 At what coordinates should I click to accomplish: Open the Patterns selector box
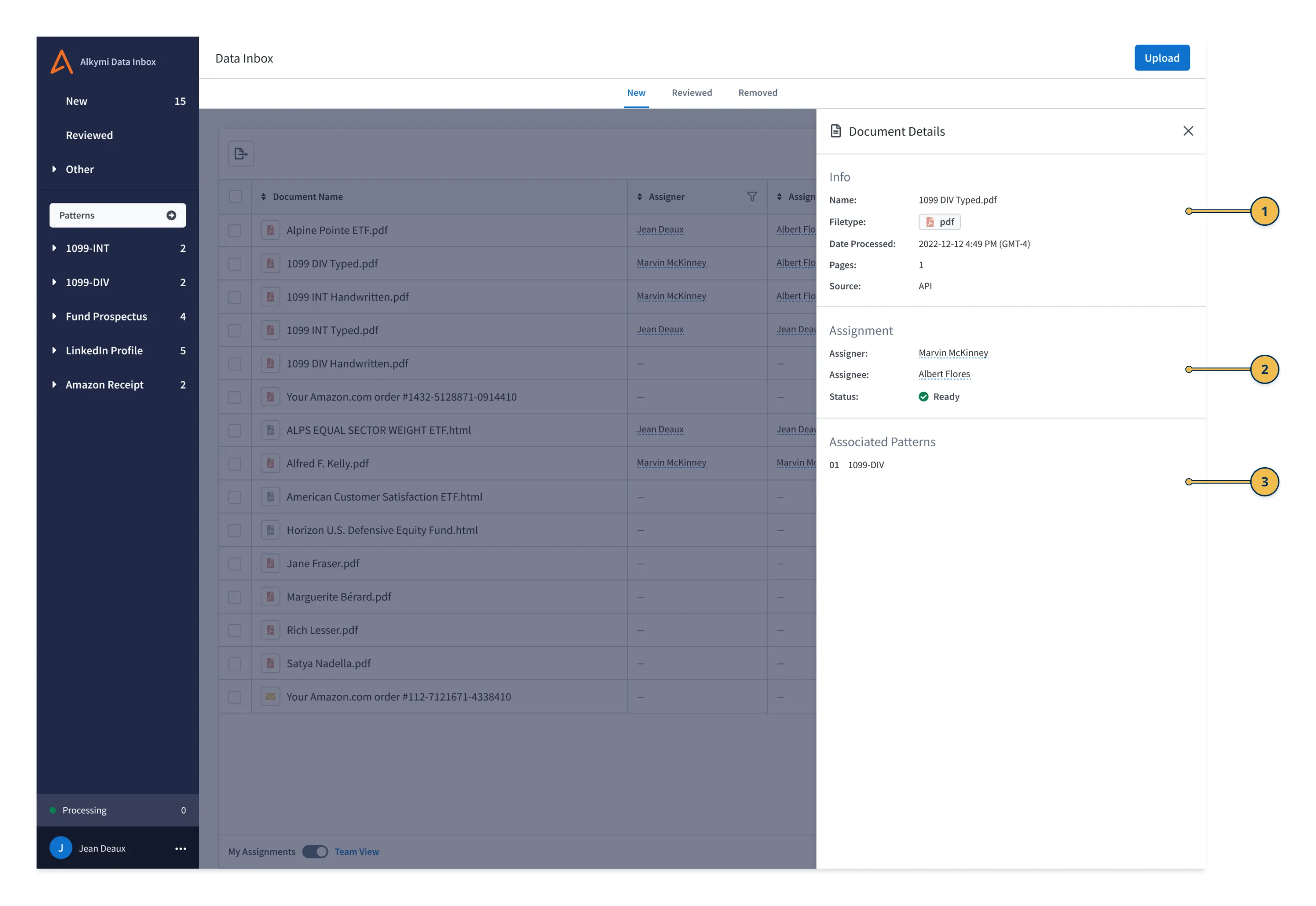click(x=117, y=215)
